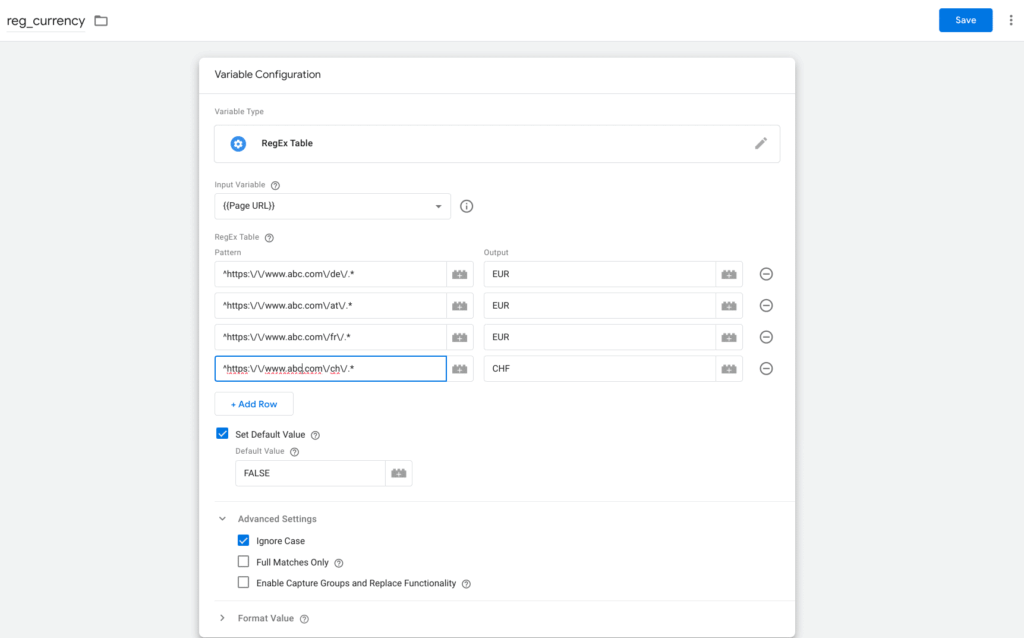Expand the Format Value section
This screenshot has height=638, width=1024.
click(x=222, y=618)
